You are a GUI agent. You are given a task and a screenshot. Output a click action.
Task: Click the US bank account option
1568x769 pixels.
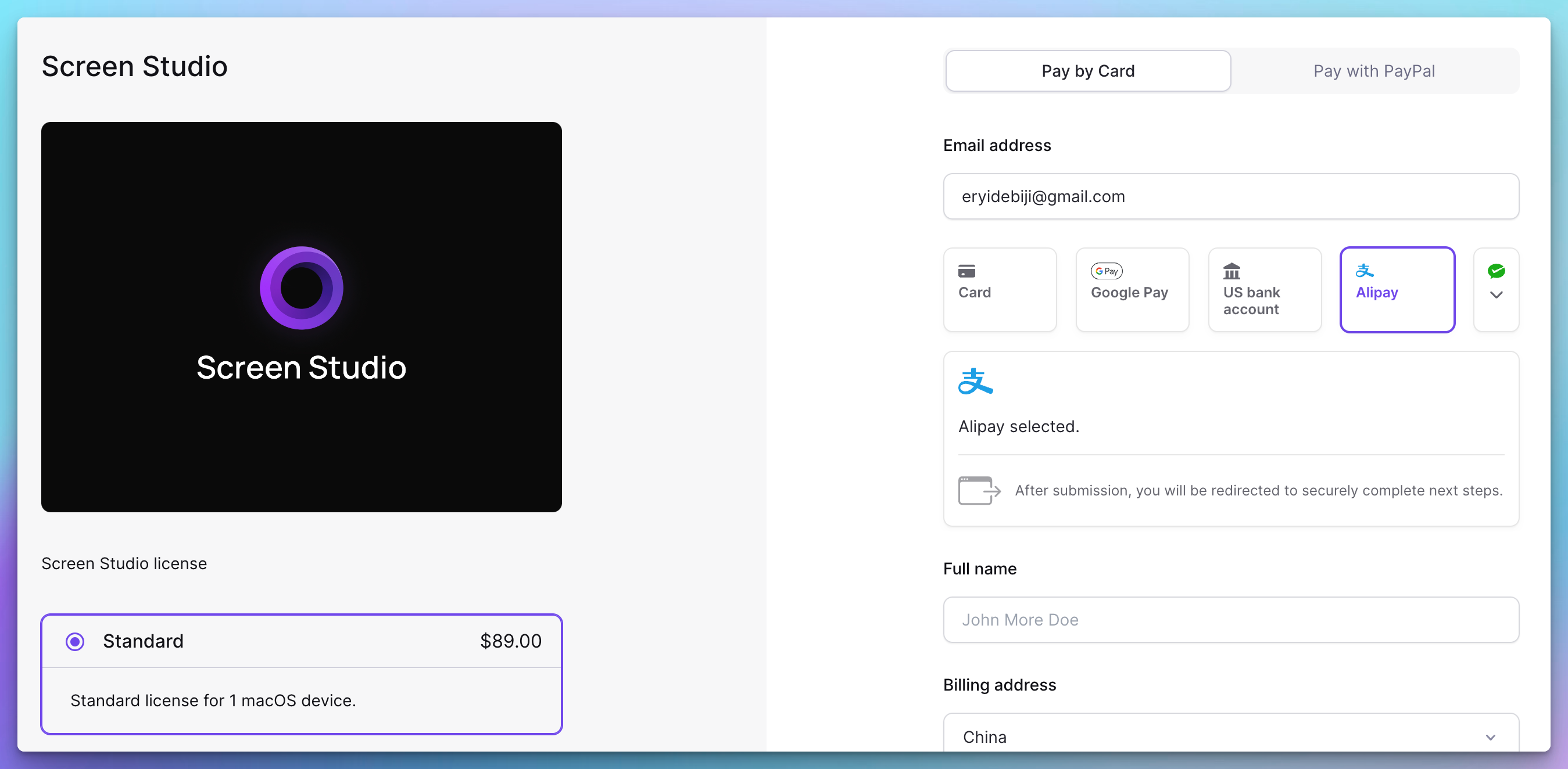click(x=1265, y=290)
